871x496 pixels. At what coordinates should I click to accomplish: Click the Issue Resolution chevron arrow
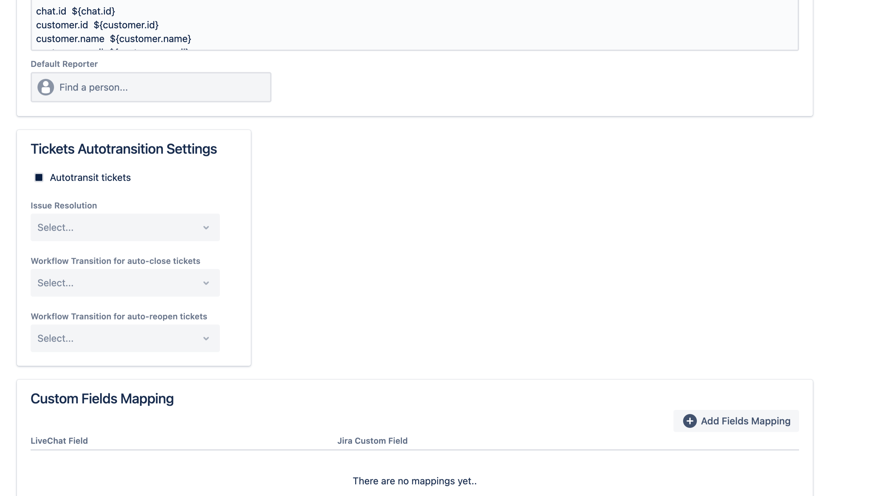click(x=206, y=228)
